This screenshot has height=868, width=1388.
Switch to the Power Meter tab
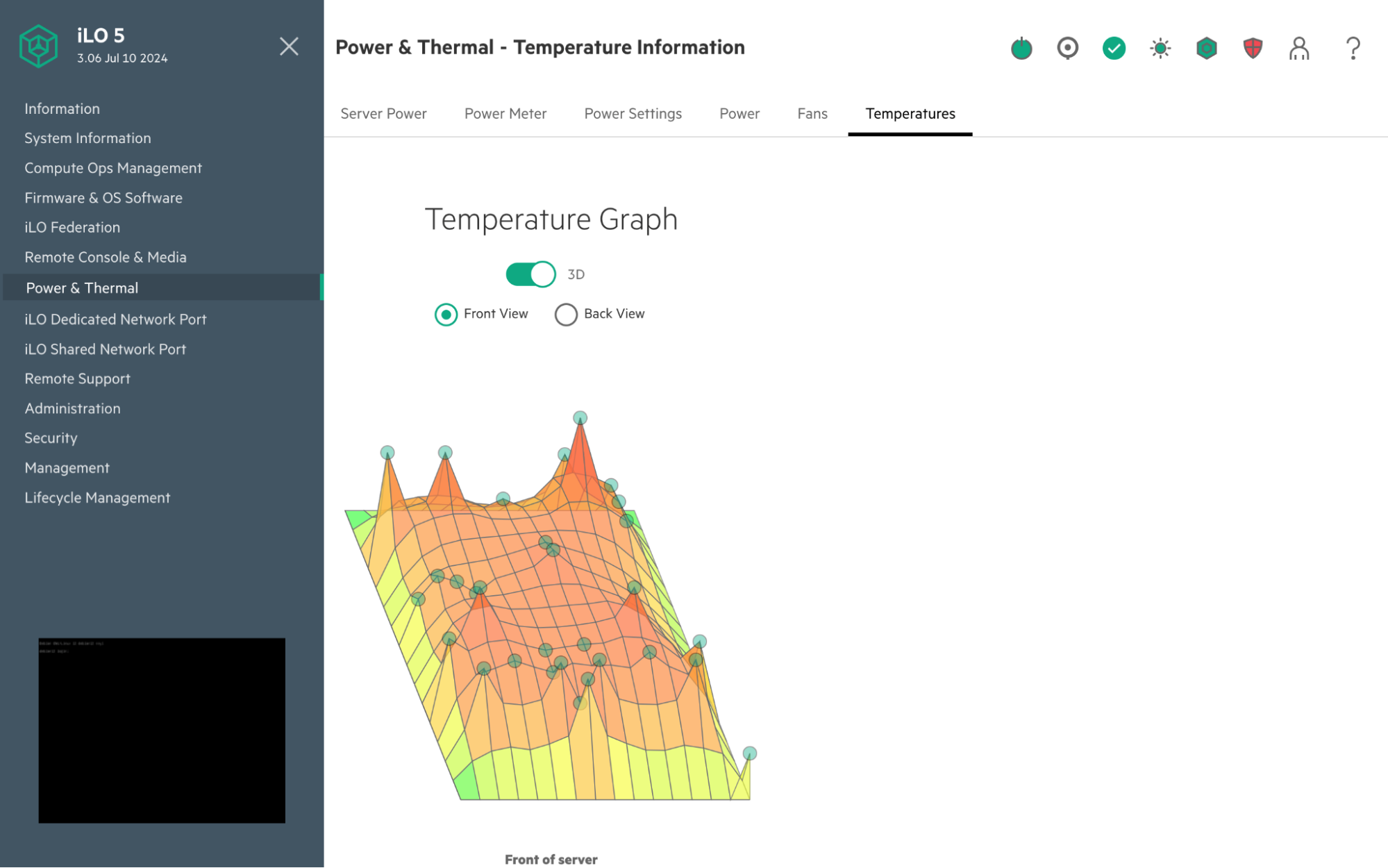click(505, 113)
